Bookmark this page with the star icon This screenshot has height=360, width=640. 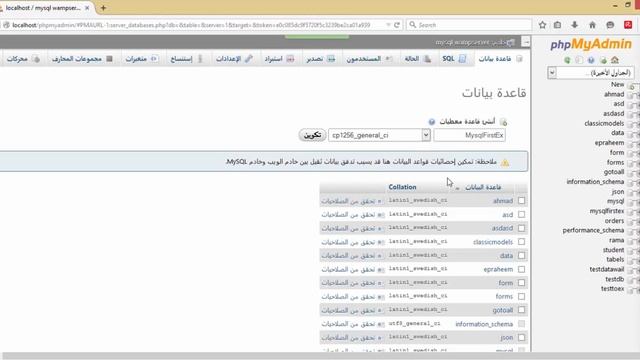[x=542, y=25]
